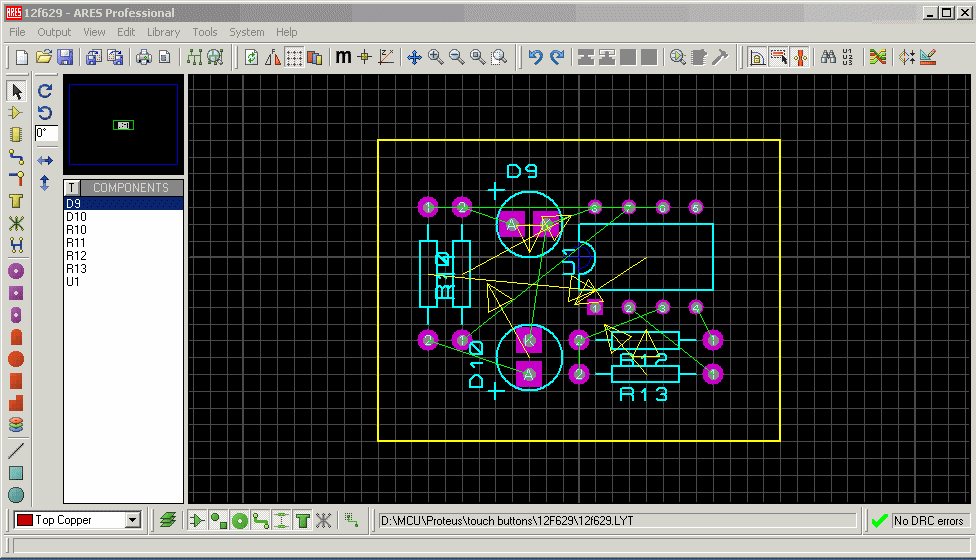The height and width of the screenshot is (560, 979).
Task: Toggle metric units with the m button
Action: 343,57
